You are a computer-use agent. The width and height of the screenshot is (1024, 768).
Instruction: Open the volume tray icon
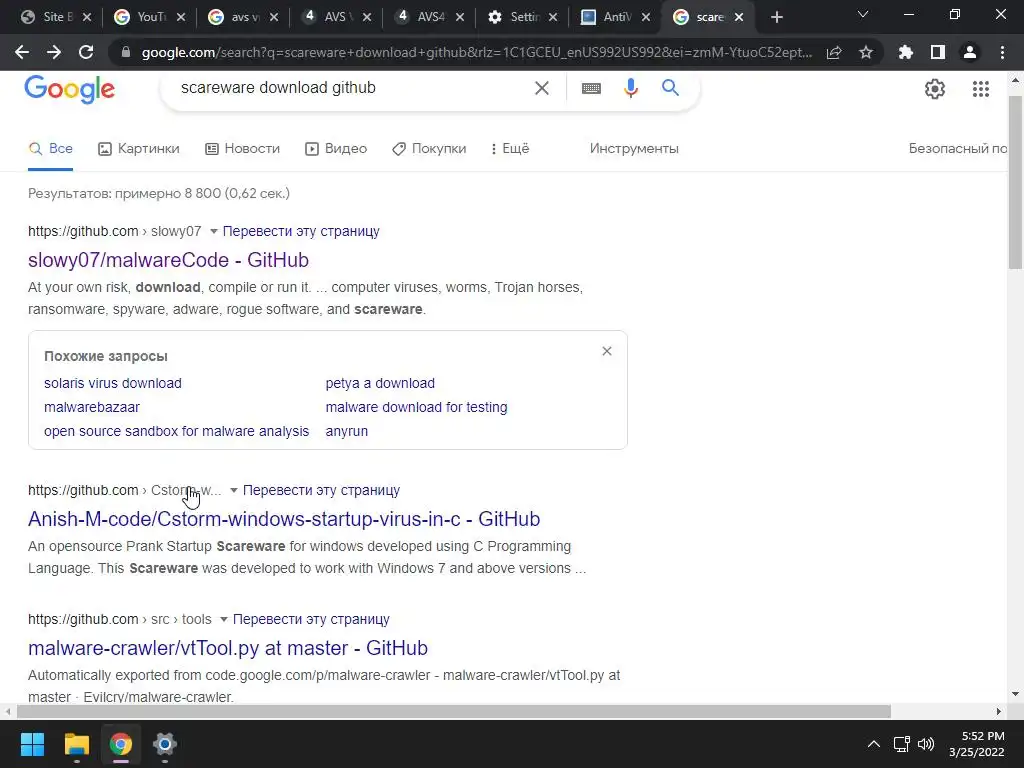coord(926,744)
